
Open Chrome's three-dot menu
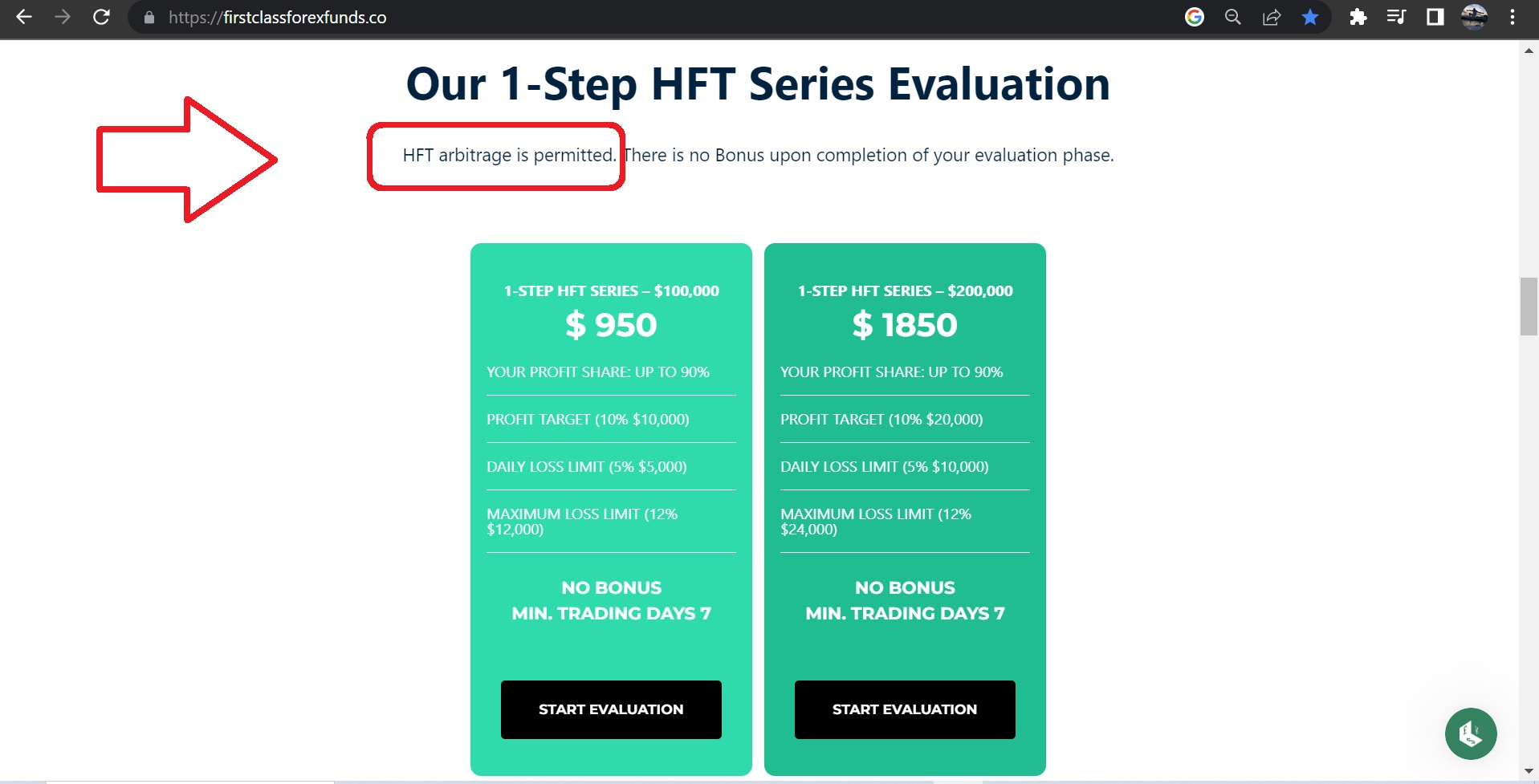pyautogui.click(x=1513, y=17)
